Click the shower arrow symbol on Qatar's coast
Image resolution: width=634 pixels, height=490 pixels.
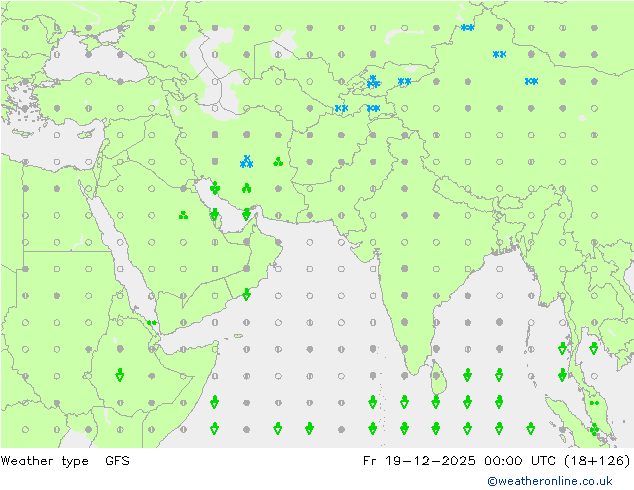(x=215, y=215)
